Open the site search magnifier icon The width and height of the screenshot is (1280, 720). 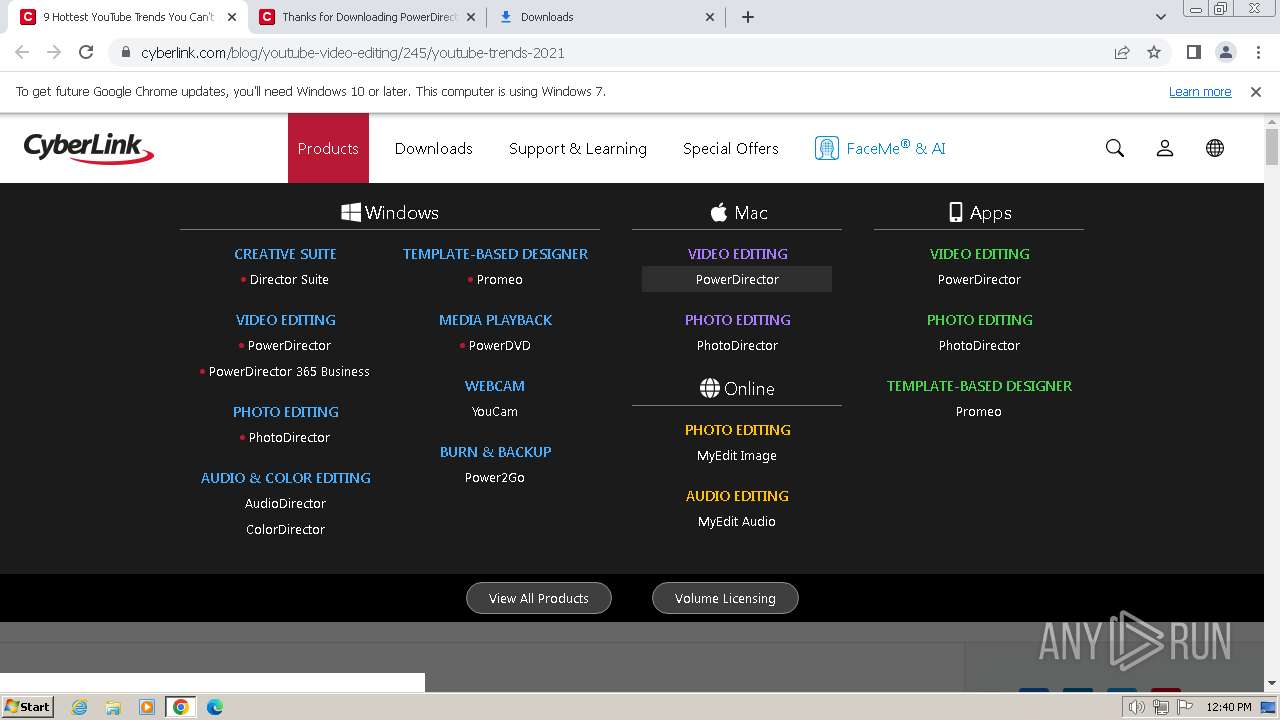pos(1115,148)
